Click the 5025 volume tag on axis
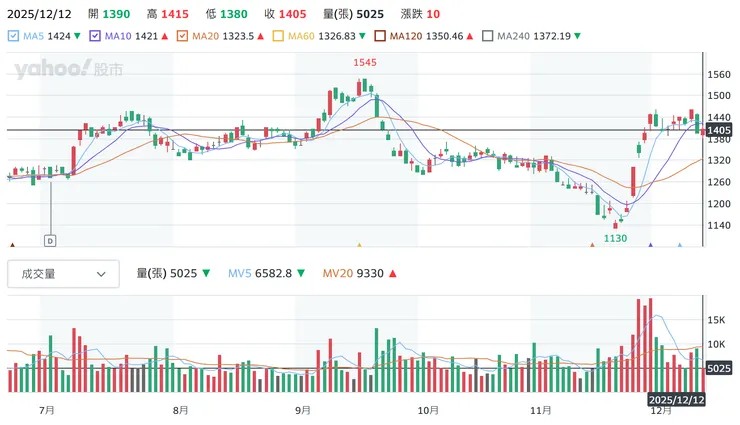Viewport: 740px width, 425px height. (x=719, y=368)
